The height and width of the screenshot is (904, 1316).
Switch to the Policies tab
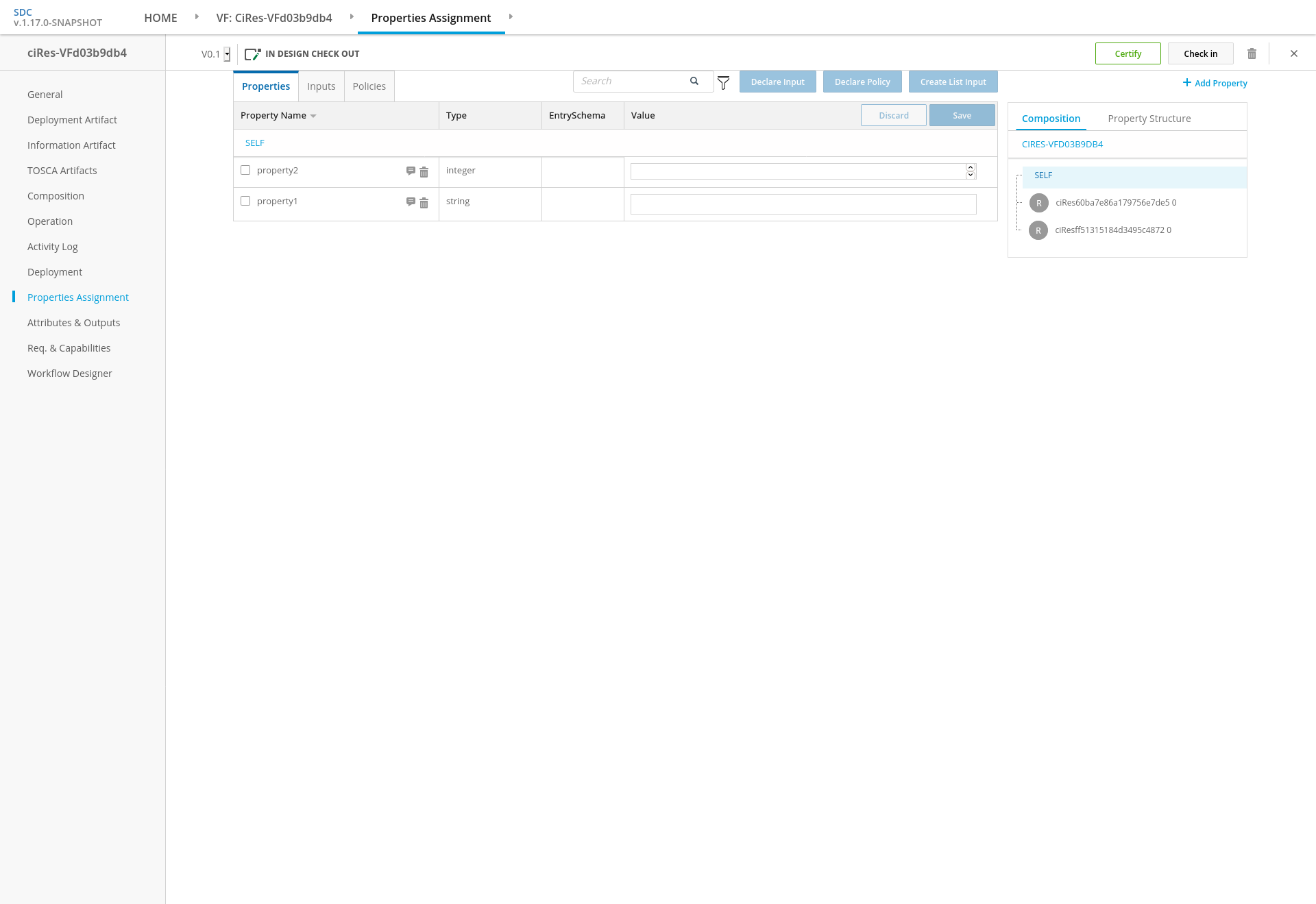point(369,86)
